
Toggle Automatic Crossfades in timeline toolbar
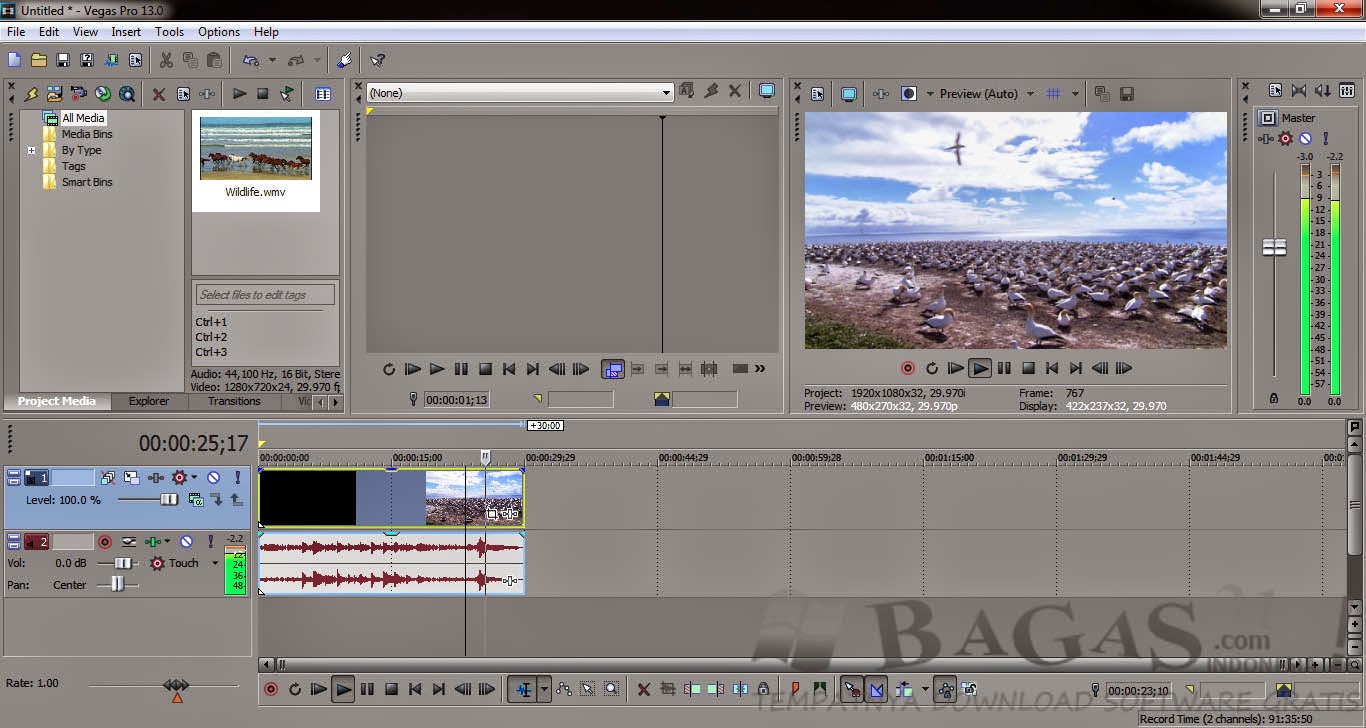coord(877,689)
